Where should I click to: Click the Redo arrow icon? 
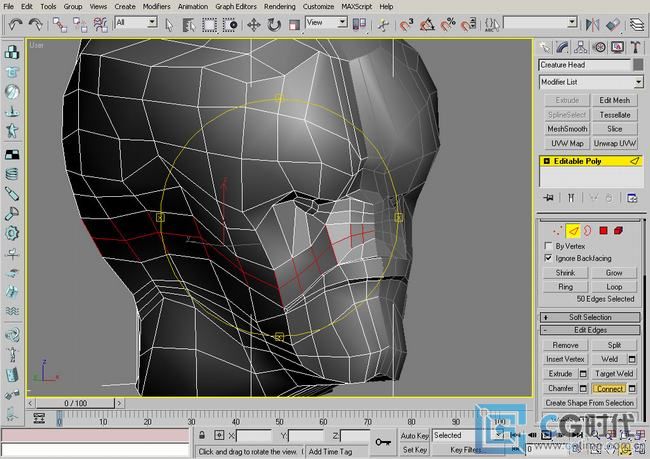pyautogui.click(x=36, y=24)
